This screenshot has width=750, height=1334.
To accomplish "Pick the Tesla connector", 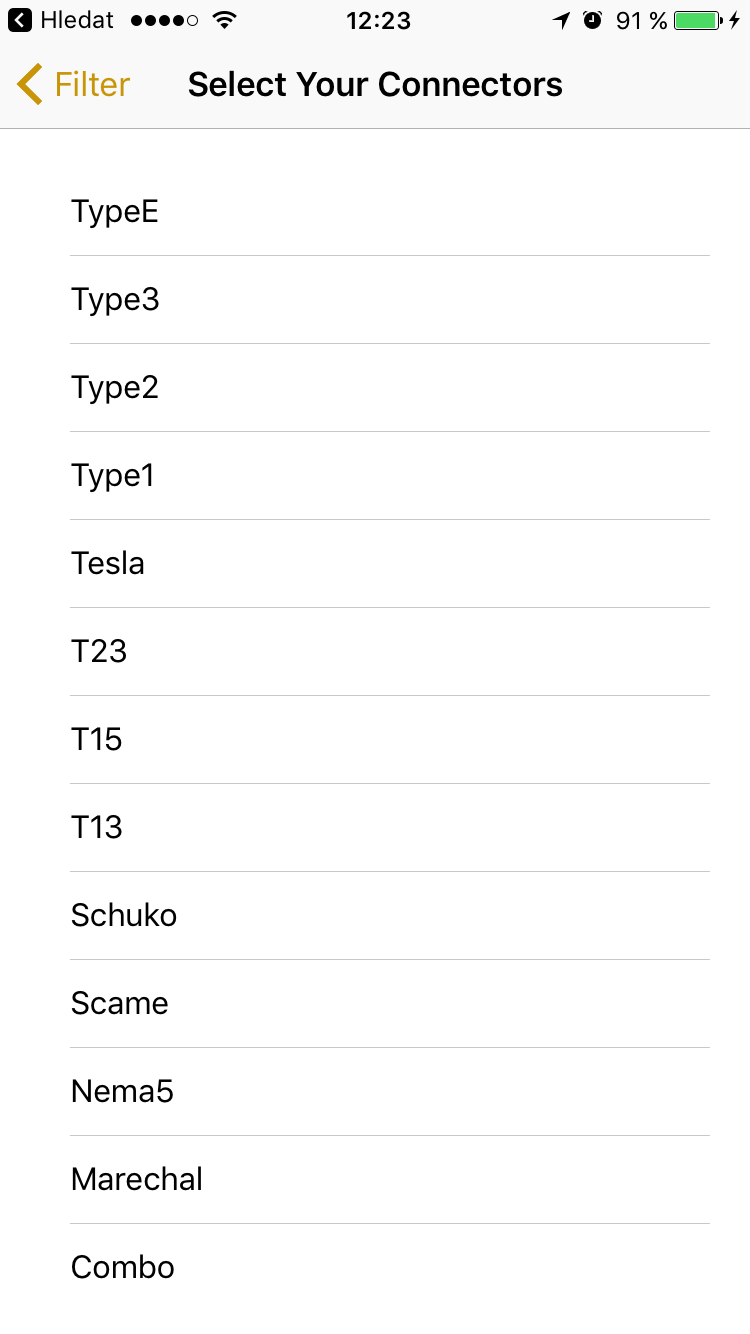I will click(x=390, y=564).
